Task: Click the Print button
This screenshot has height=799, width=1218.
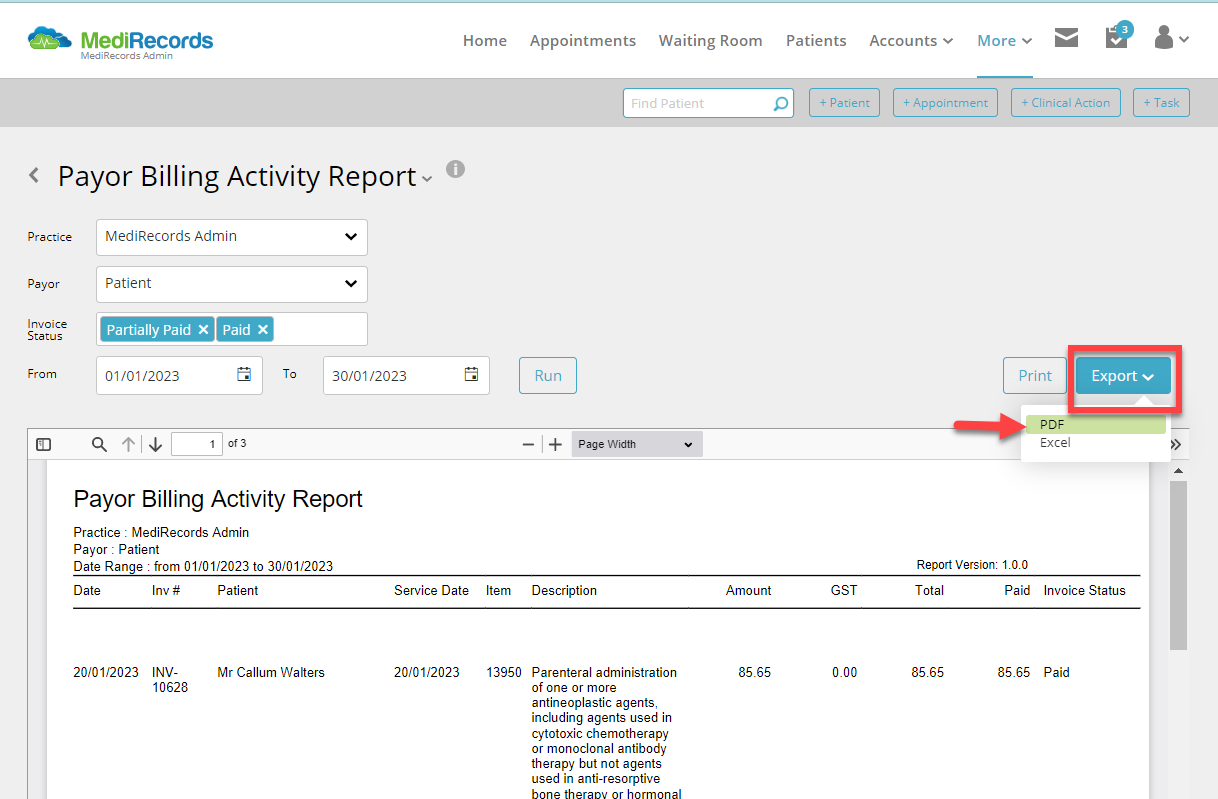Action: pos(1035,376)
